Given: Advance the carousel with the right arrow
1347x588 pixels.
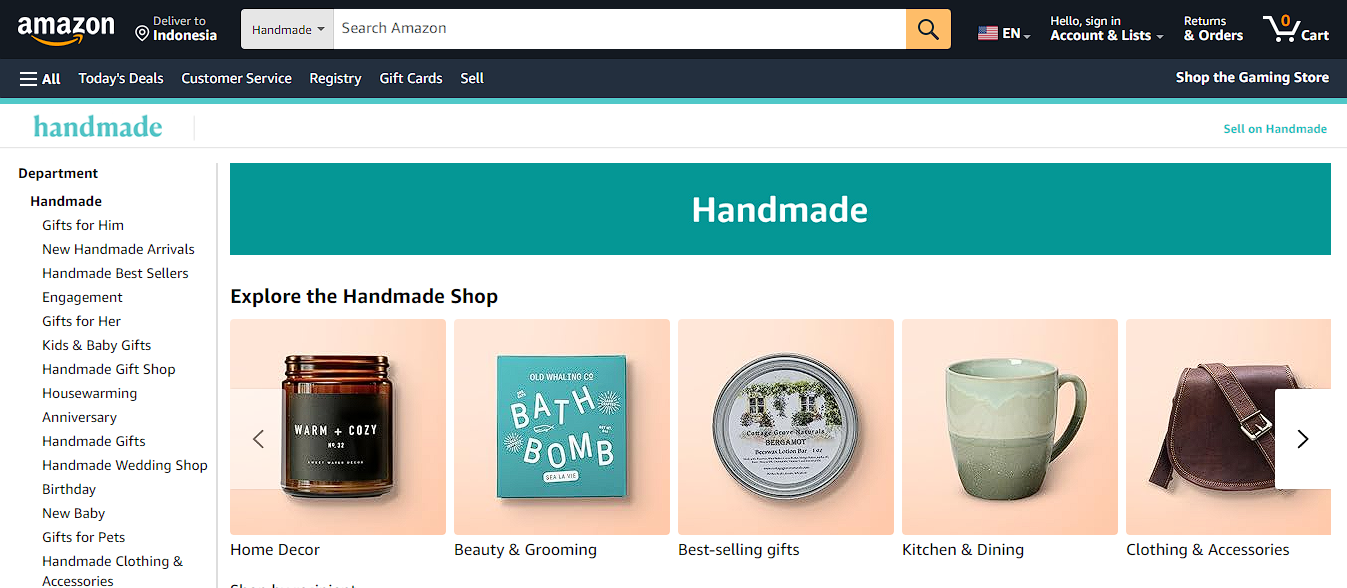Looking at the screenshot, I should pos(1302,439).
